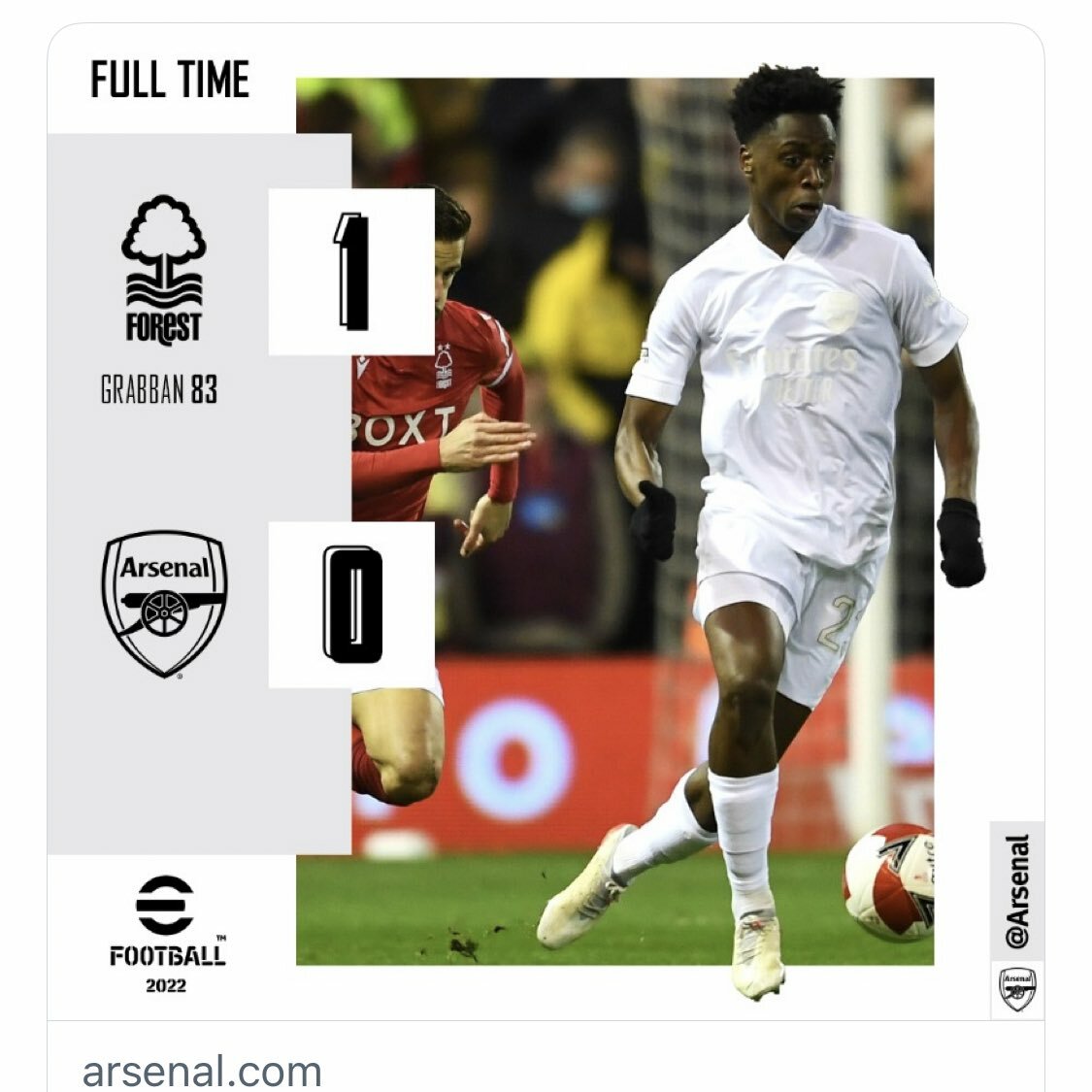1092x1092 pixels.
Task: Click the BOXT sponsor text on red shirt
Action: [x=403, y=426]
